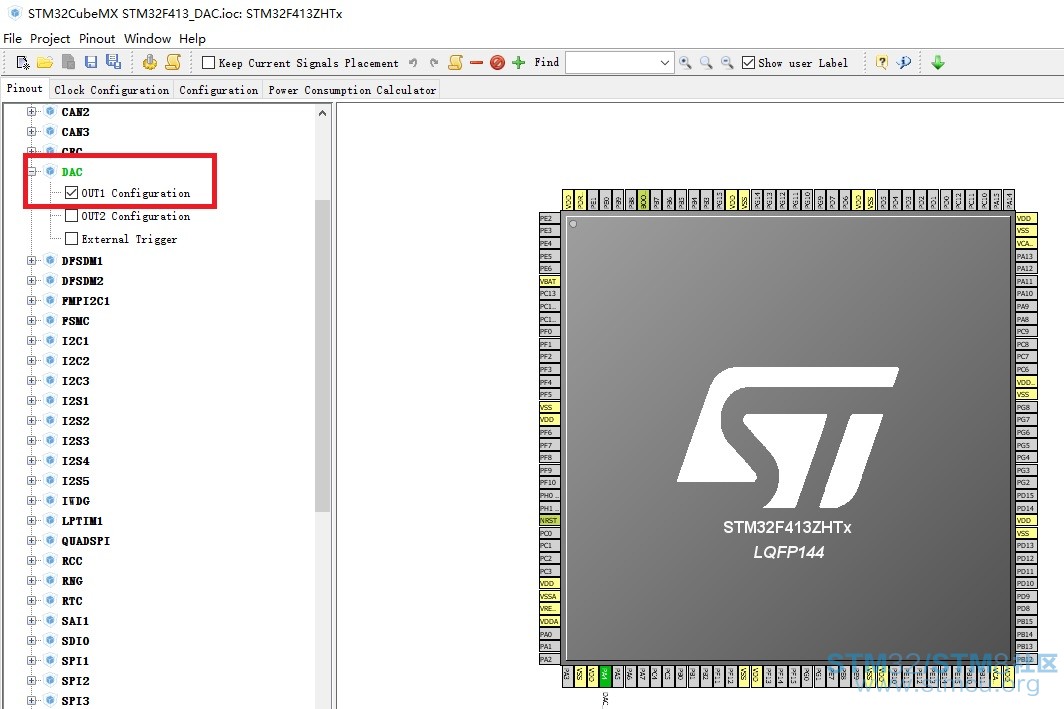Switch to the Clock Configuration tab
Viewport: 1064px width, 709px height.
coord(111,90)
